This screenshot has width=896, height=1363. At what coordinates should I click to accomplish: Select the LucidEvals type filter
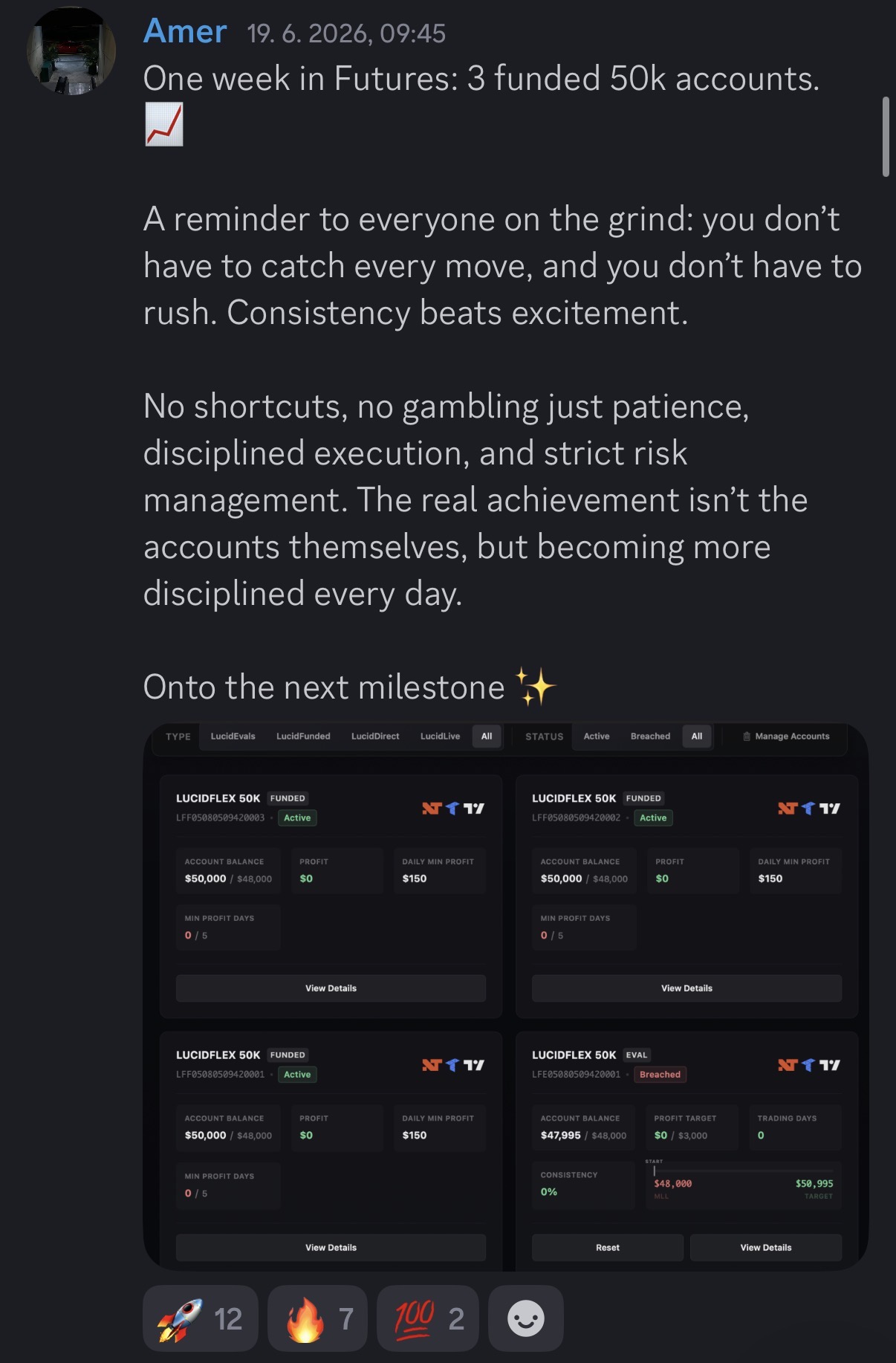pos(233,736)
